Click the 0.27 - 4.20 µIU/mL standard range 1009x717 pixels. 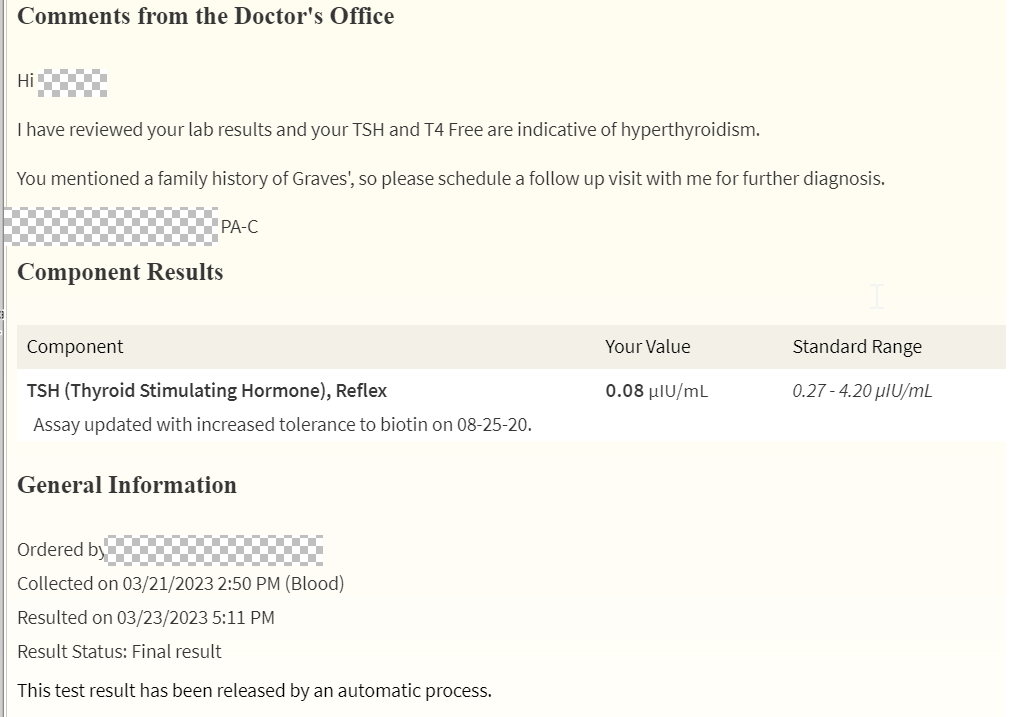click(x=862, y=391)
